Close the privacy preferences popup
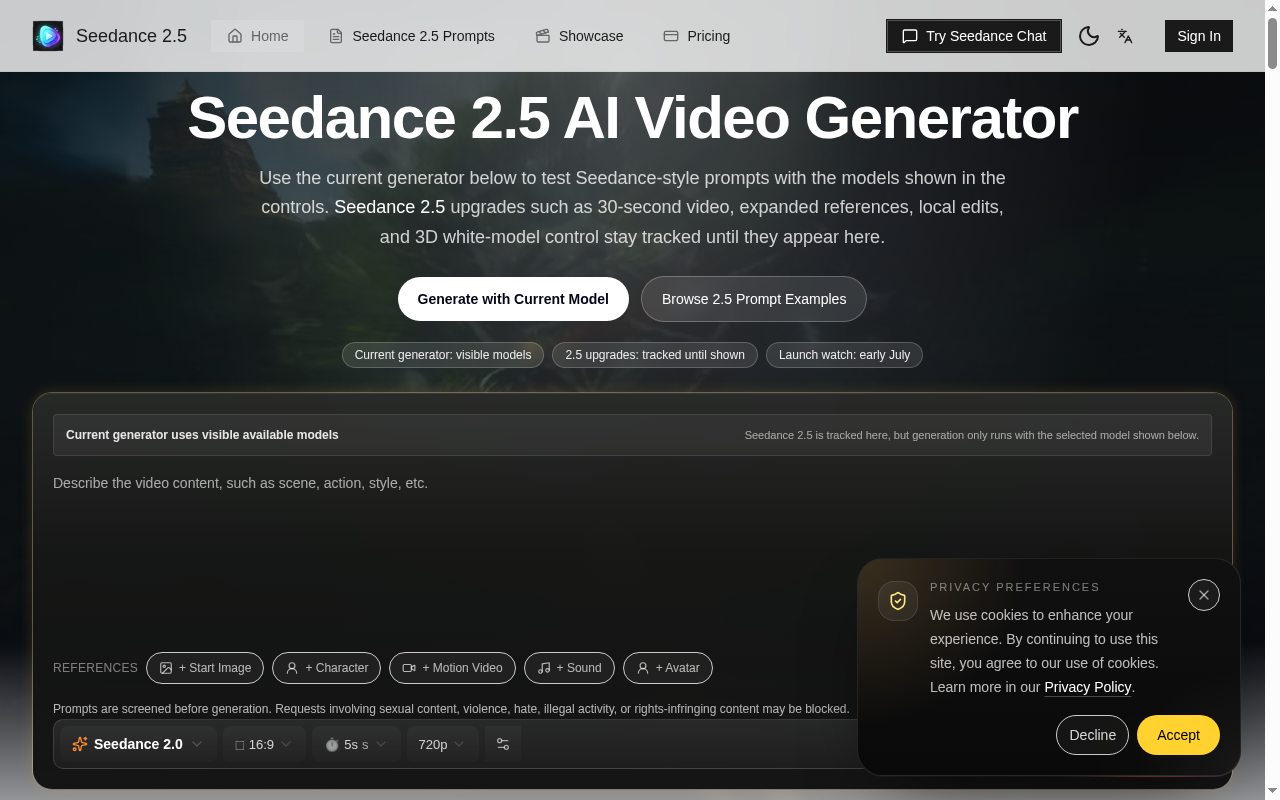 coord(1204,595)
